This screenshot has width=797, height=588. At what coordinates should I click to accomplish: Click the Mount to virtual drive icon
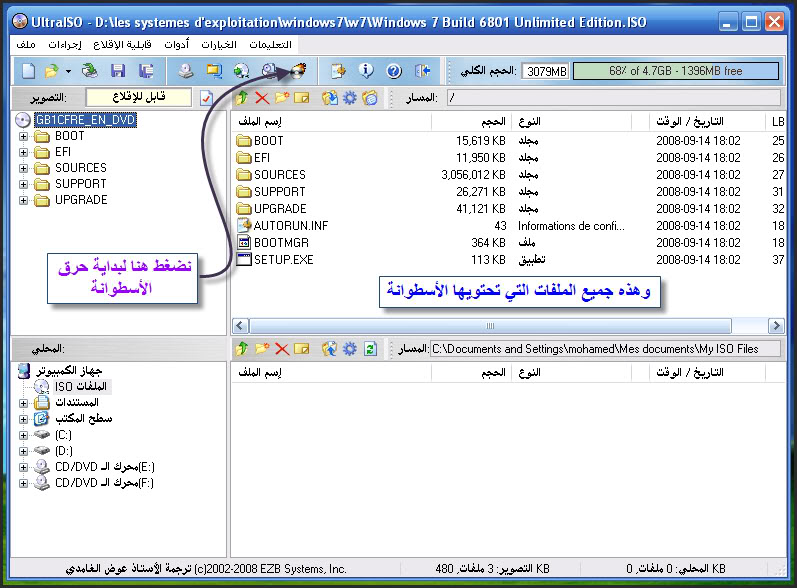[269, 71]
